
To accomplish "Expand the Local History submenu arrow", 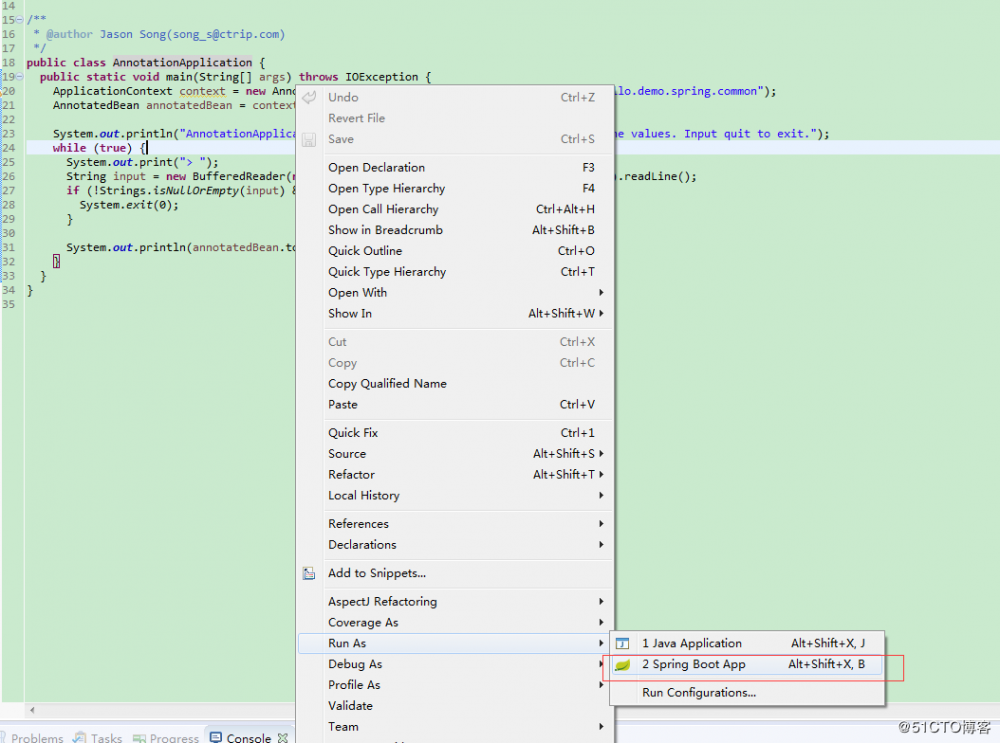I will tap(601, 496).
